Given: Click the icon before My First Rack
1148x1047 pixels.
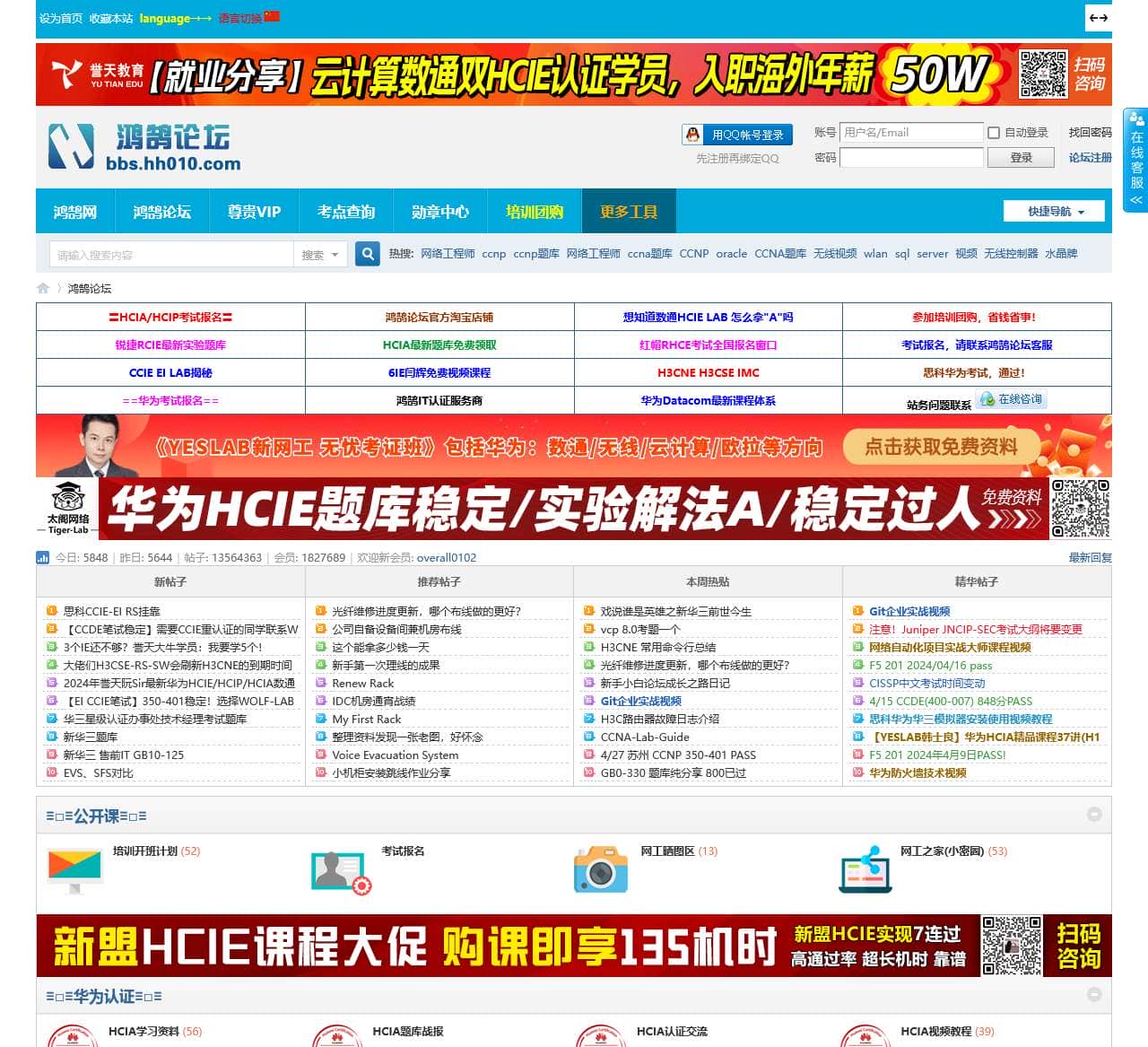Looking at the screenshot, I should click(x=321, y=719).
